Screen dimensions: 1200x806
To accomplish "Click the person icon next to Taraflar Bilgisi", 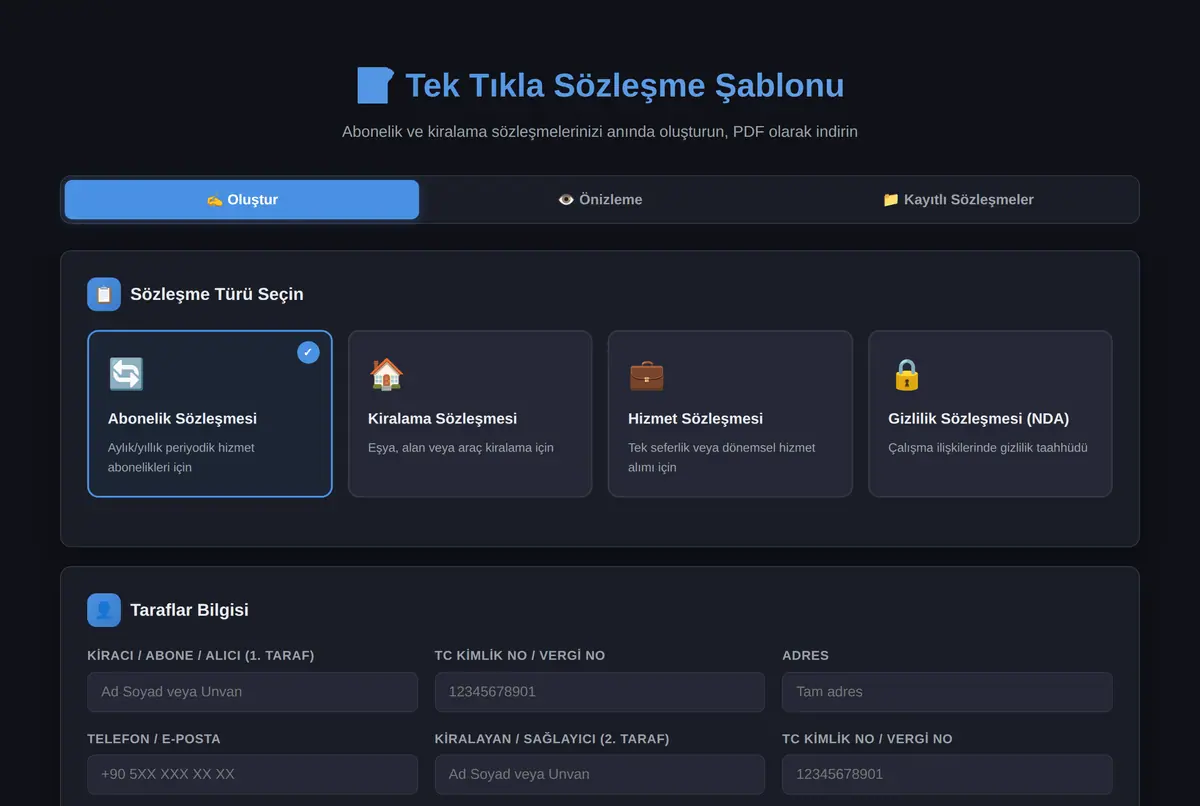I will click(104, 610).
